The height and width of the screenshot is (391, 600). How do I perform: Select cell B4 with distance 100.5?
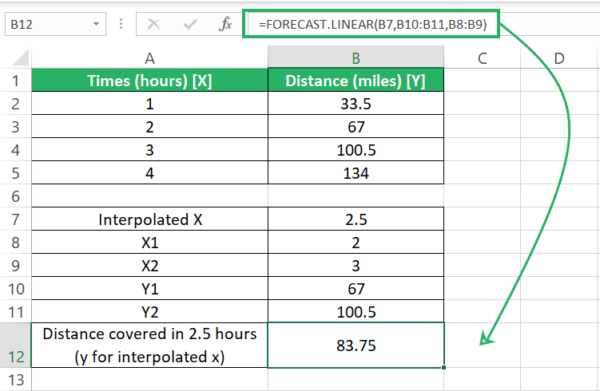pos(356,150)
